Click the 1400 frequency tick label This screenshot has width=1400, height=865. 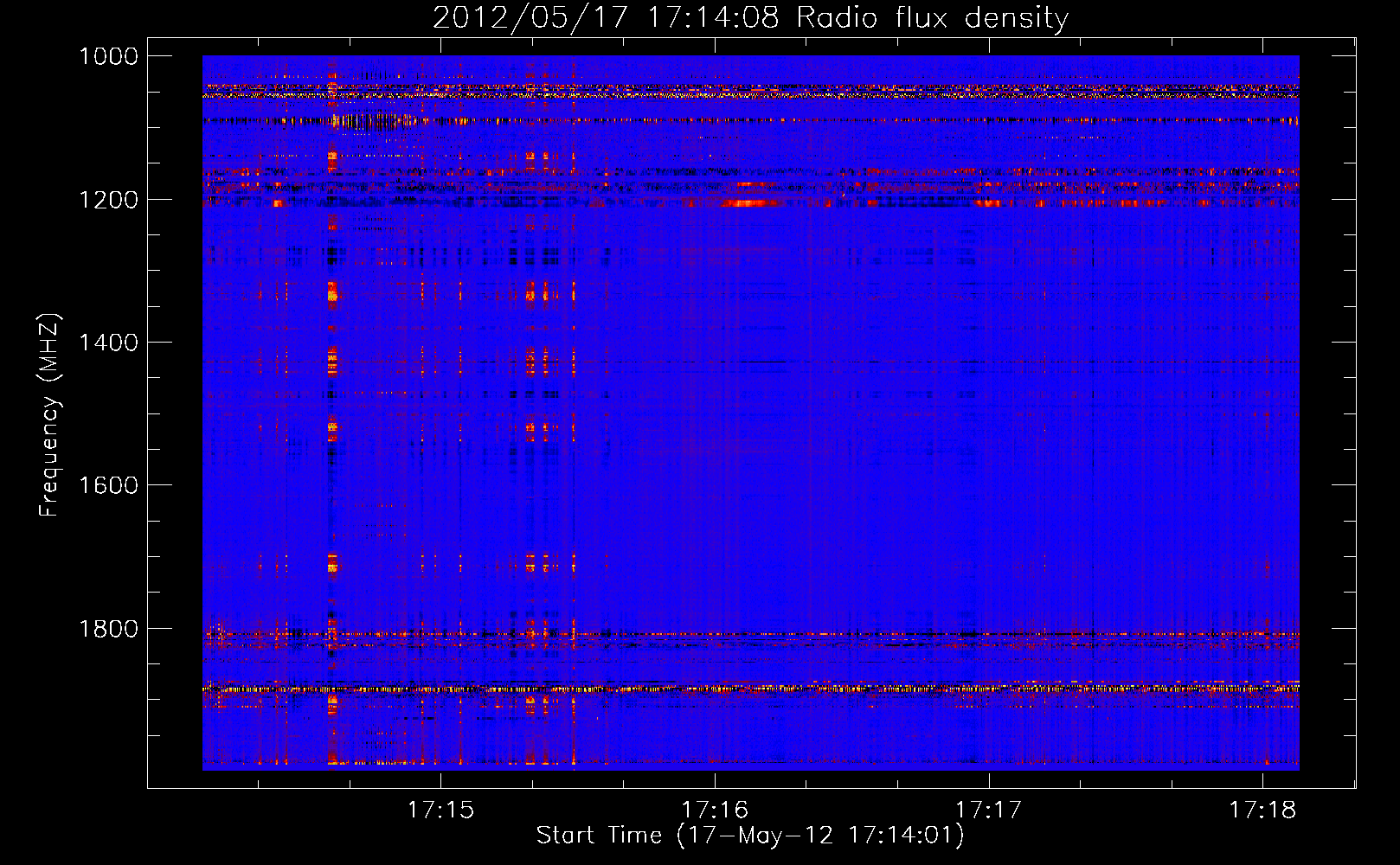109,343
